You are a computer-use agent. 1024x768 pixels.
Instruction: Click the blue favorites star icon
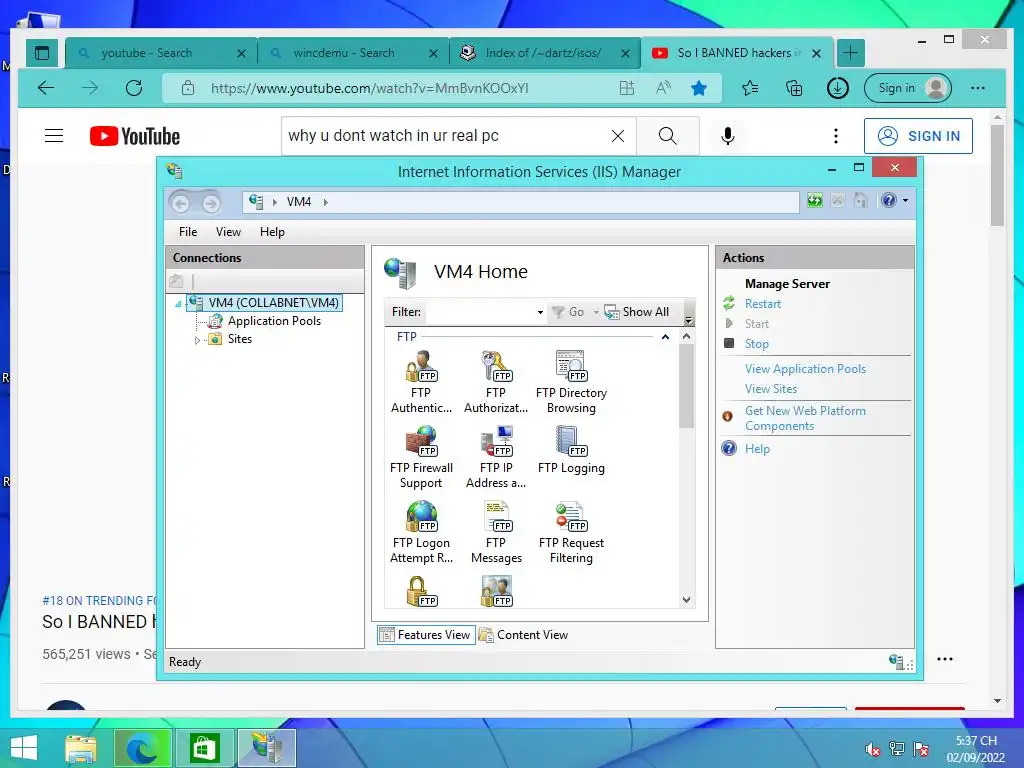[x=699, y=88]
